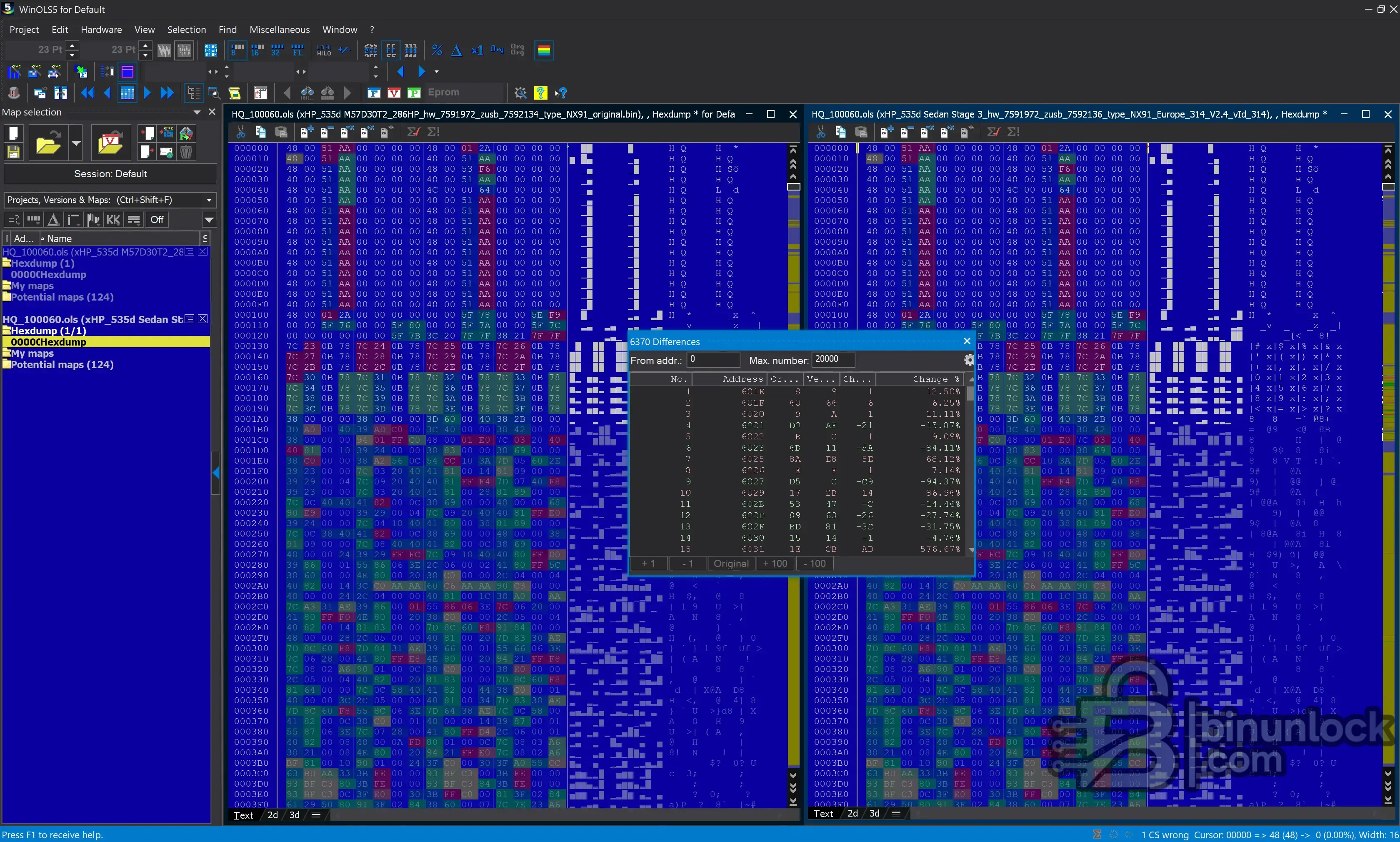This screenshot has width=1400, height=842.
Task: Click the red V version toolbar icon
Action: click(x=393, y=93)
